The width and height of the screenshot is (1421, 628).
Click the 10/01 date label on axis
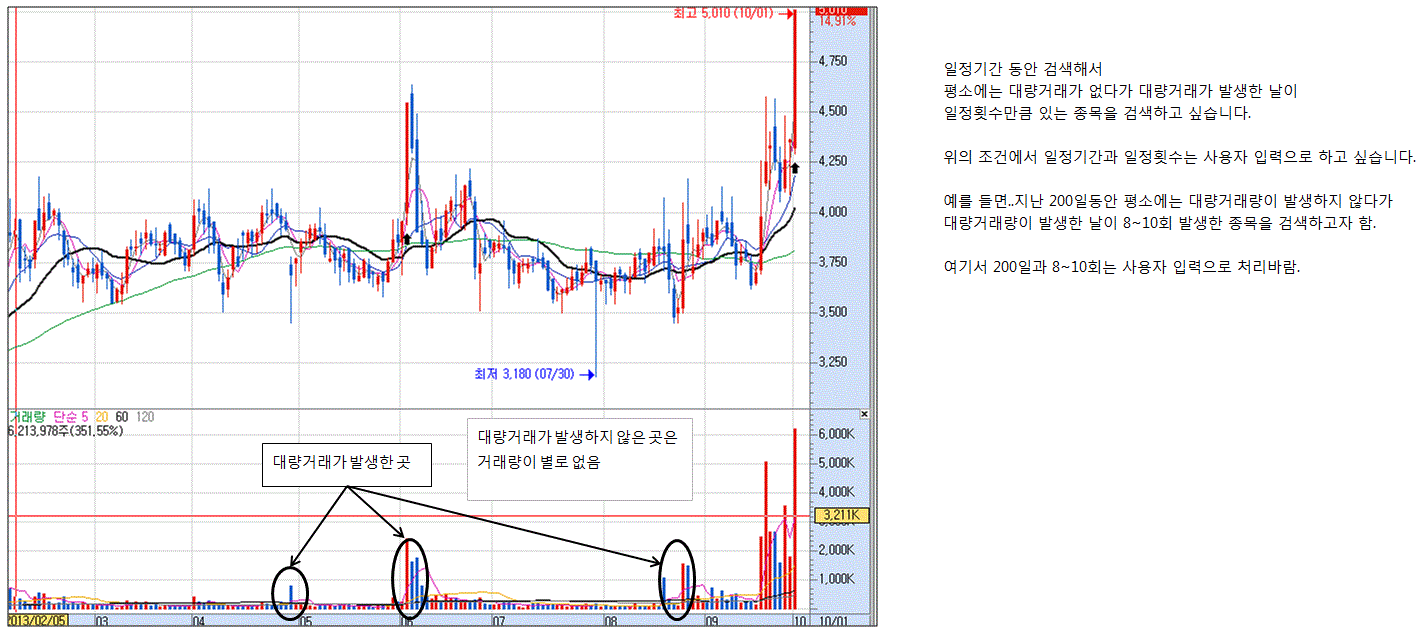(832, 621)
